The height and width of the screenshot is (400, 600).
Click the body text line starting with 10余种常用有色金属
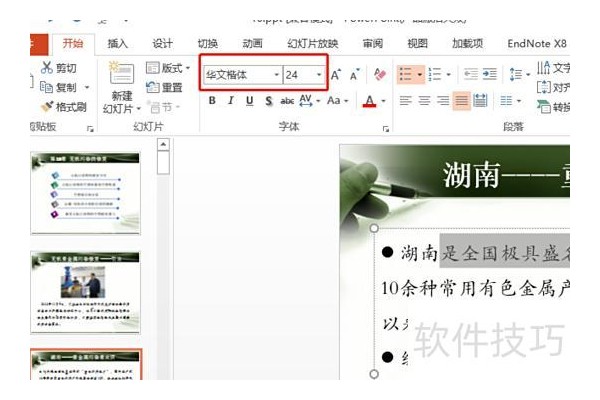476,288
